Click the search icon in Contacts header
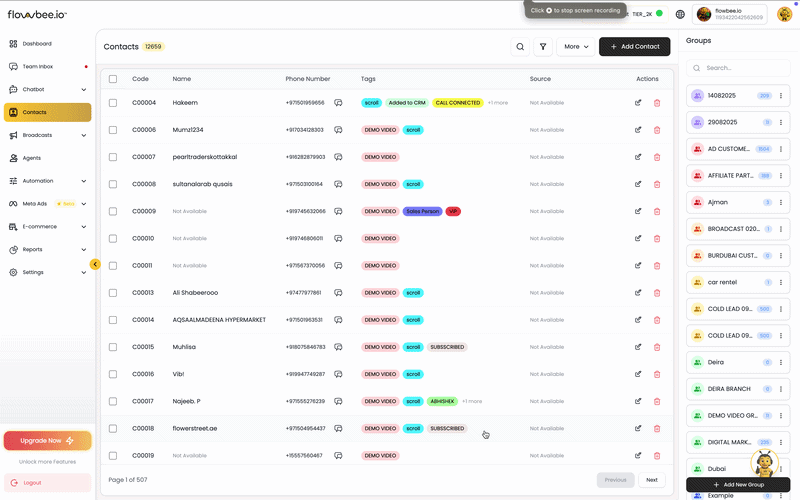 coord(520,47)
